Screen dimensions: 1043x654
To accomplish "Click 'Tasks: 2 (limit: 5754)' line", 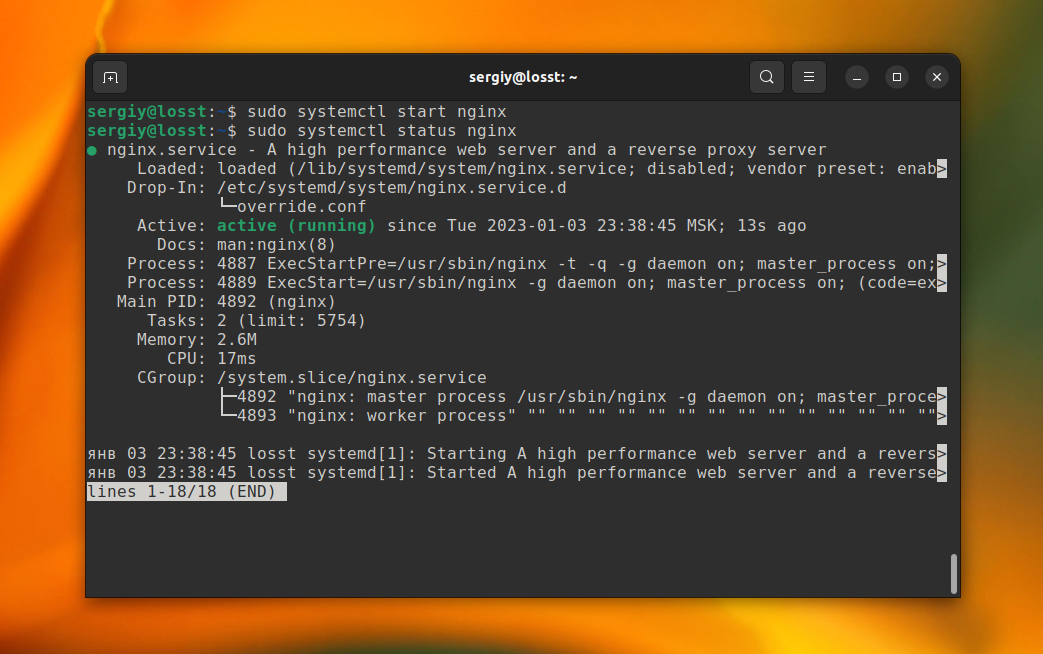I will point(256,321).
